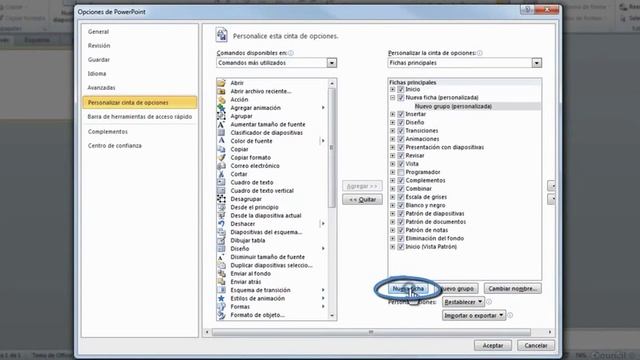Click the Correo electrónico icon
The image size is (640, 360).
pos(221,166)
